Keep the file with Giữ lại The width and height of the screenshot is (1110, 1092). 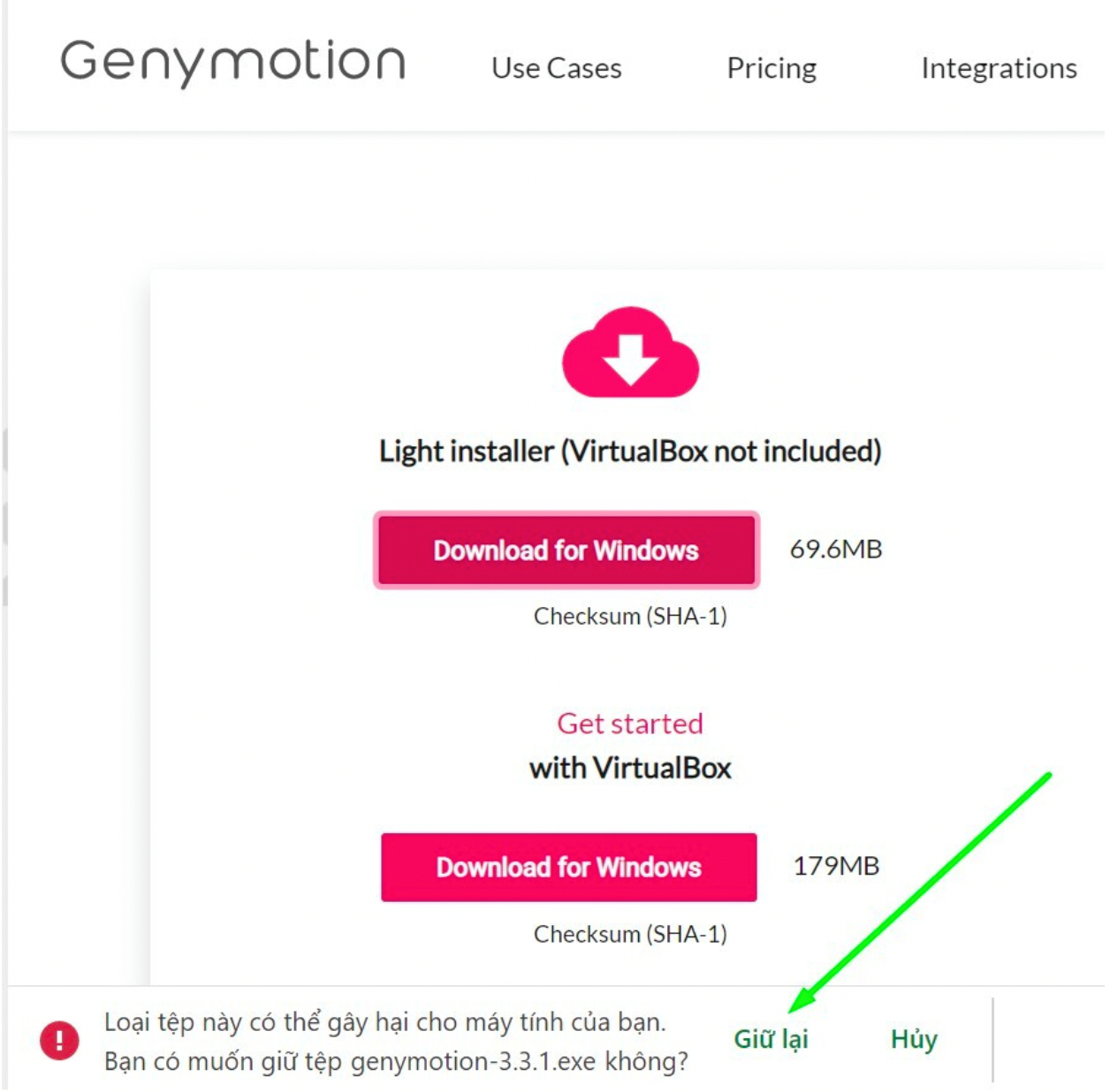point(771,1039)
